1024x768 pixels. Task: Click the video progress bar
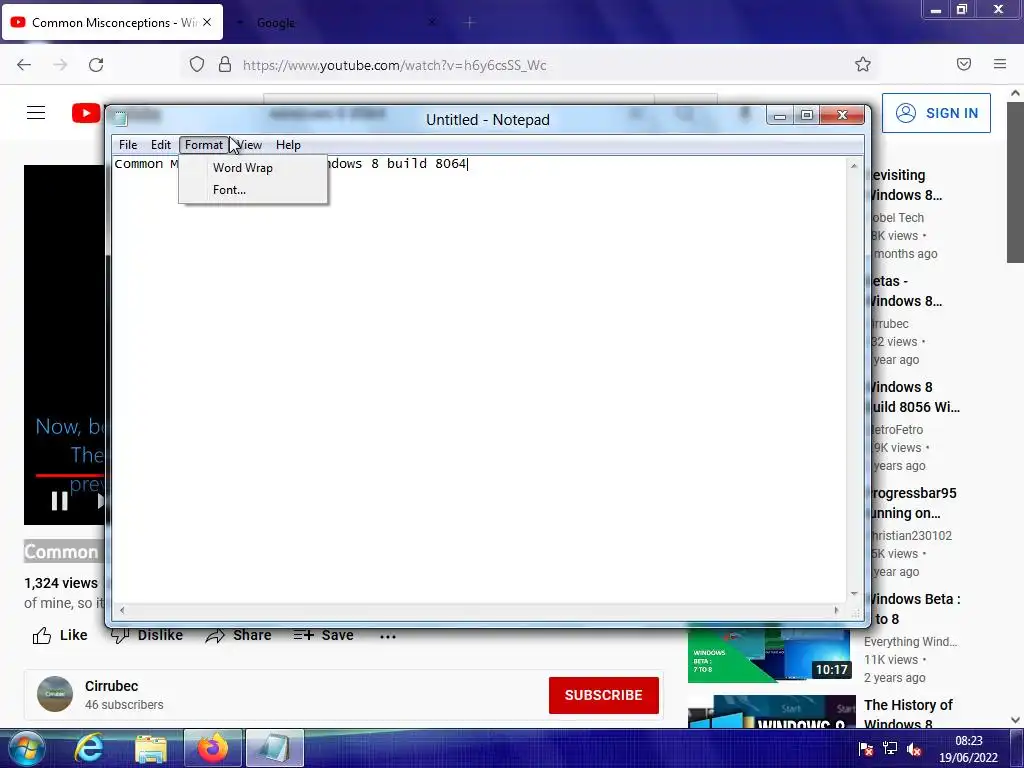69,475
